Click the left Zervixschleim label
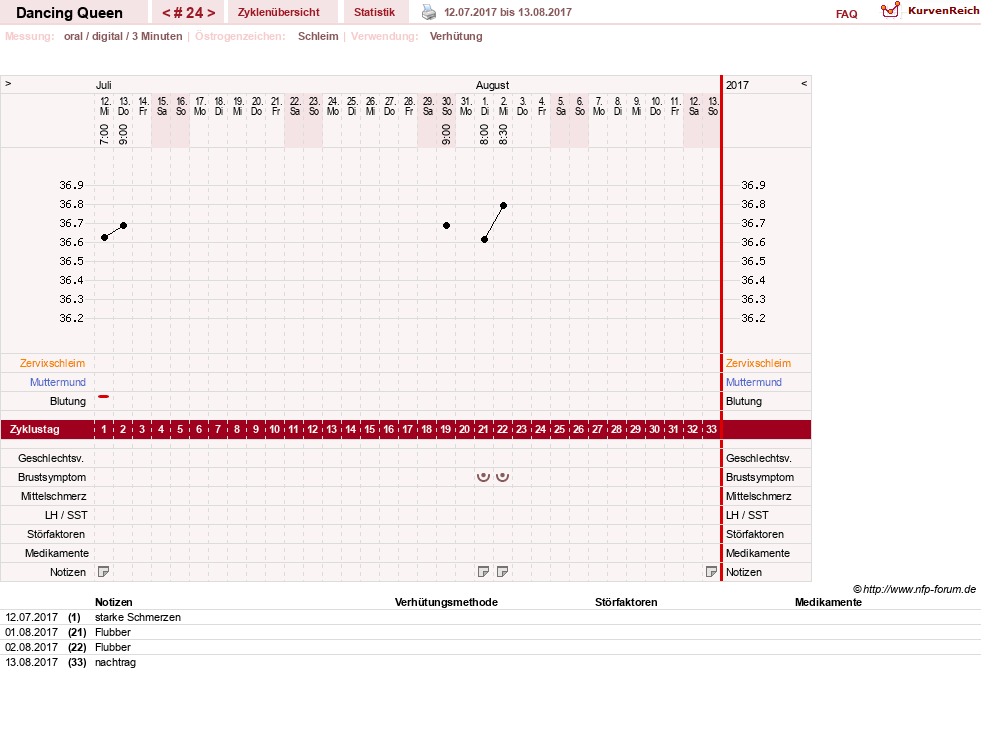Viewport: 981px width, 741px height. tap(52, 363)
